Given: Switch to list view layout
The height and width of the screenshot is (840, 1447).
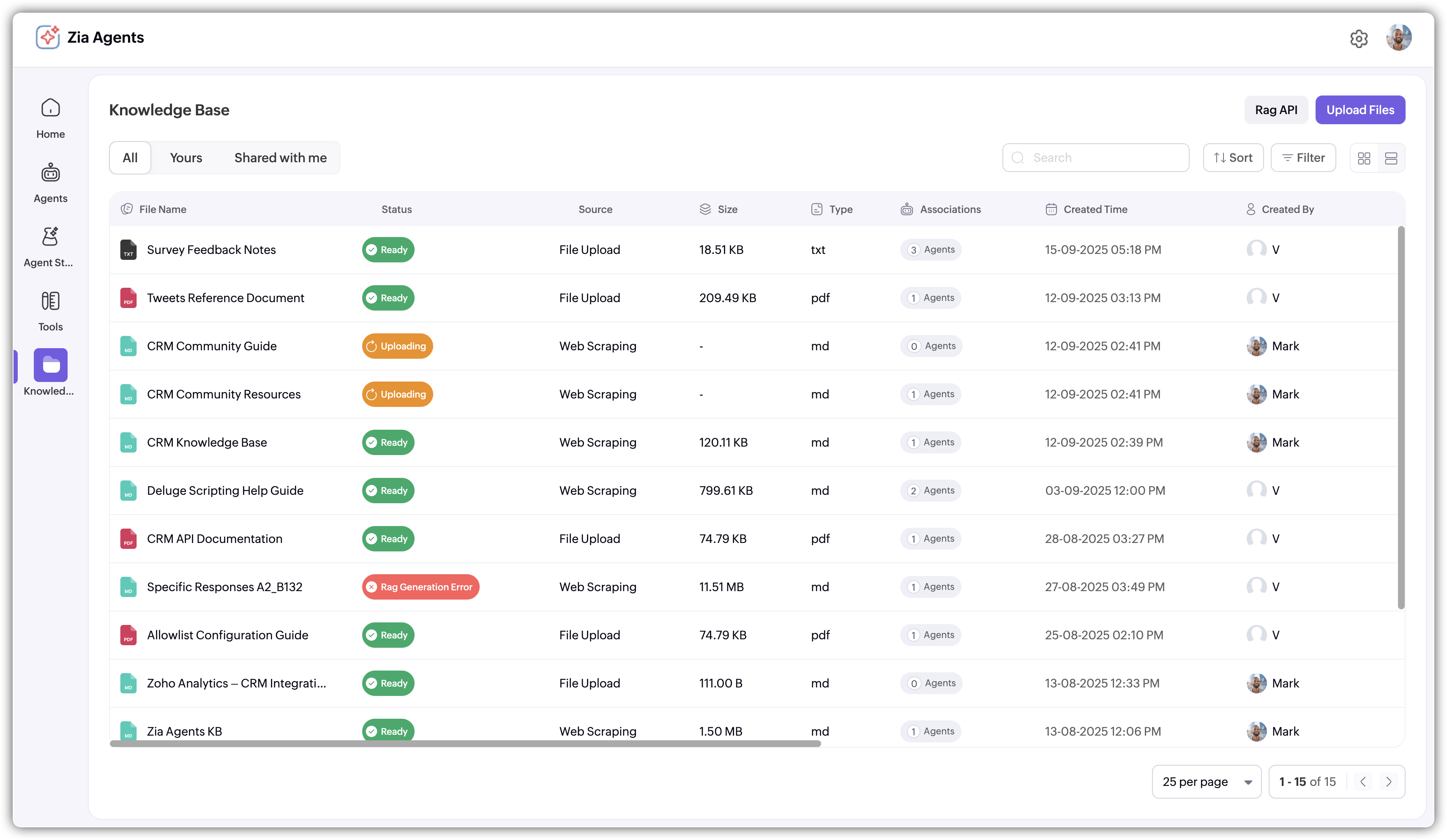Looking at the screenshot, I should tap(1391, 158).
